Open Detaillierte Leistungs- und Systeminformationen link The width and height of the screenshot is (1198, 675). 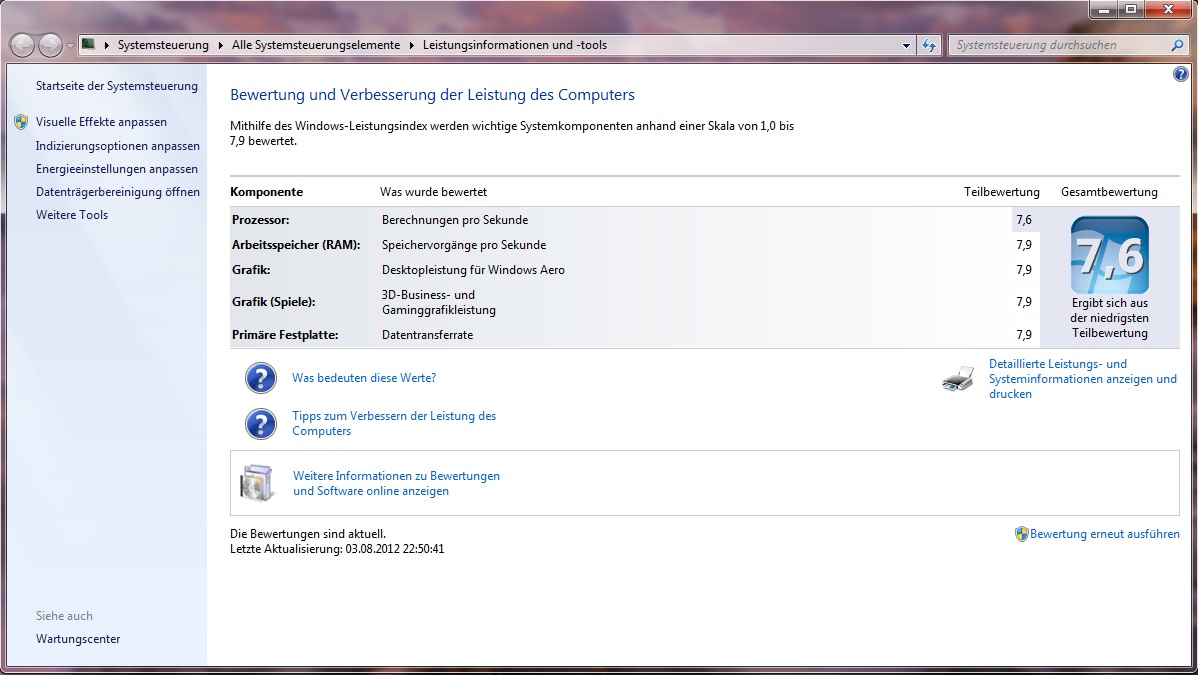point(1083,379)
